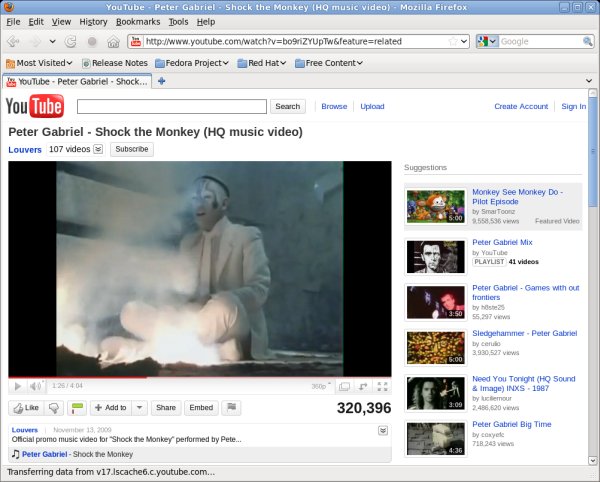
Task: Go to the home page icon
Action: click(x=113, y=41)
